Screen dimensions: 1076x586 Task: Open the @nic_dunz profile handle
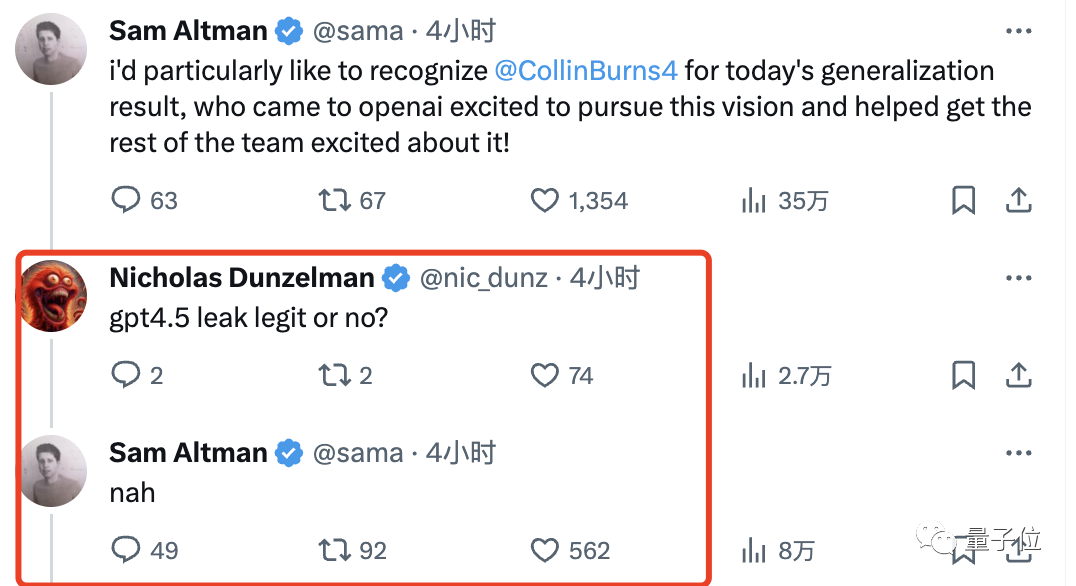coord(483,279)
